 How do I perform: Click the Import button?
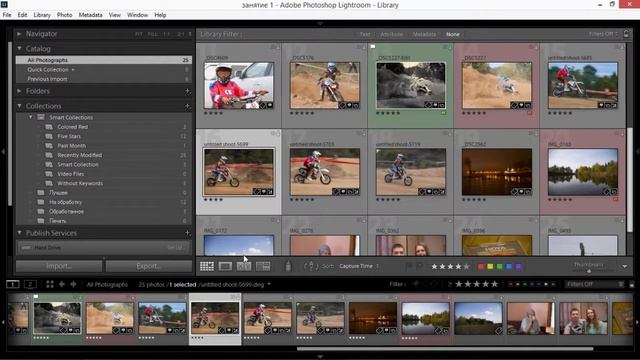tap(59, 266)
